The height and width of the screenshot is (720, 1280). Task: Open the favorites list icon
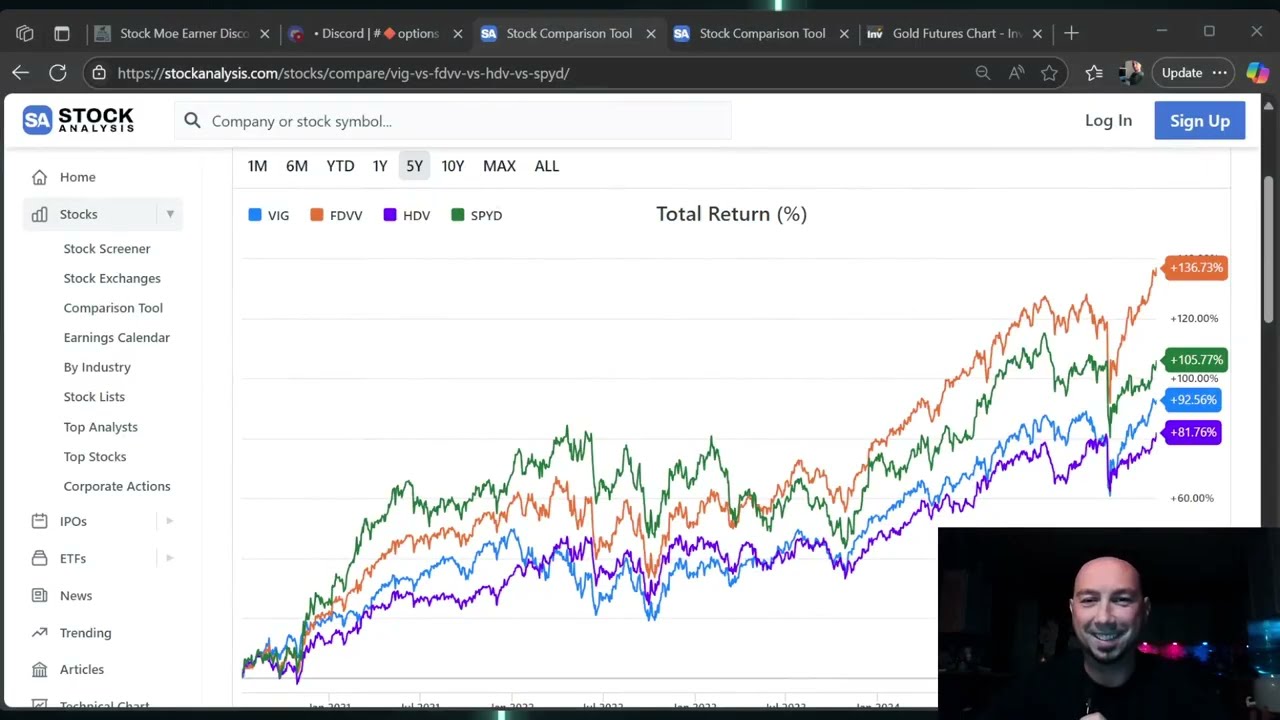[x=1094, y=73]
